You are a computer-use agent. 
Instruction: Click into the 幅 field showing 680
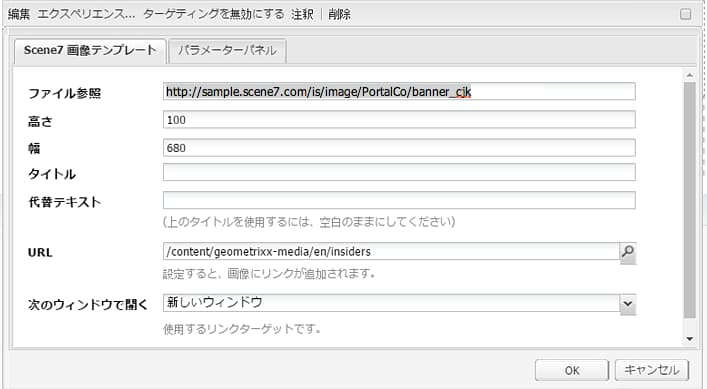tap(399, 148)
